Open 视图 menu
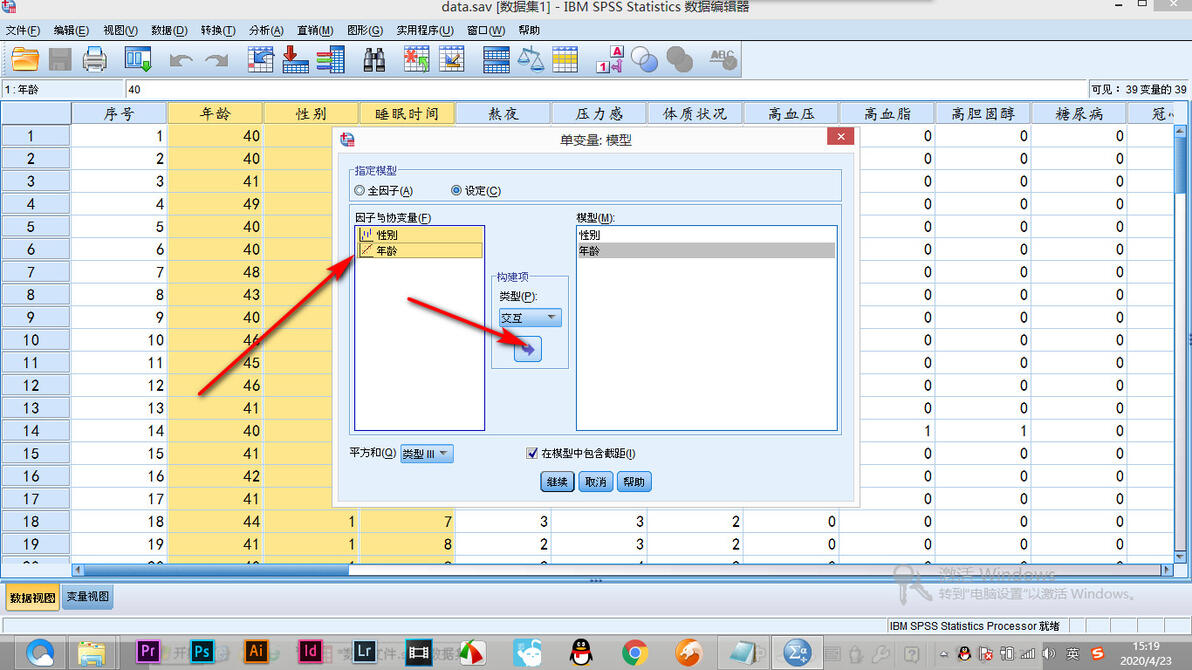1192x670 pixels. (x=120, y=30)
